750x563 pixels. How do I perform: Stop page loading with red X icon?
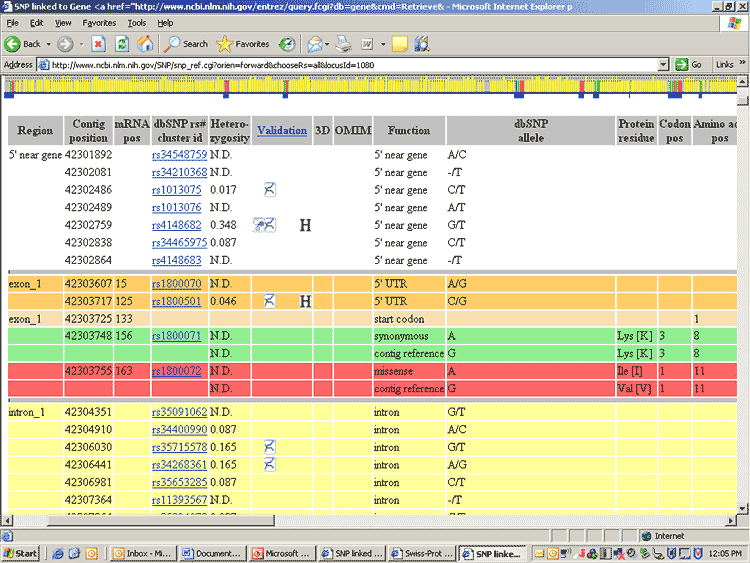(x=99, y=44)
